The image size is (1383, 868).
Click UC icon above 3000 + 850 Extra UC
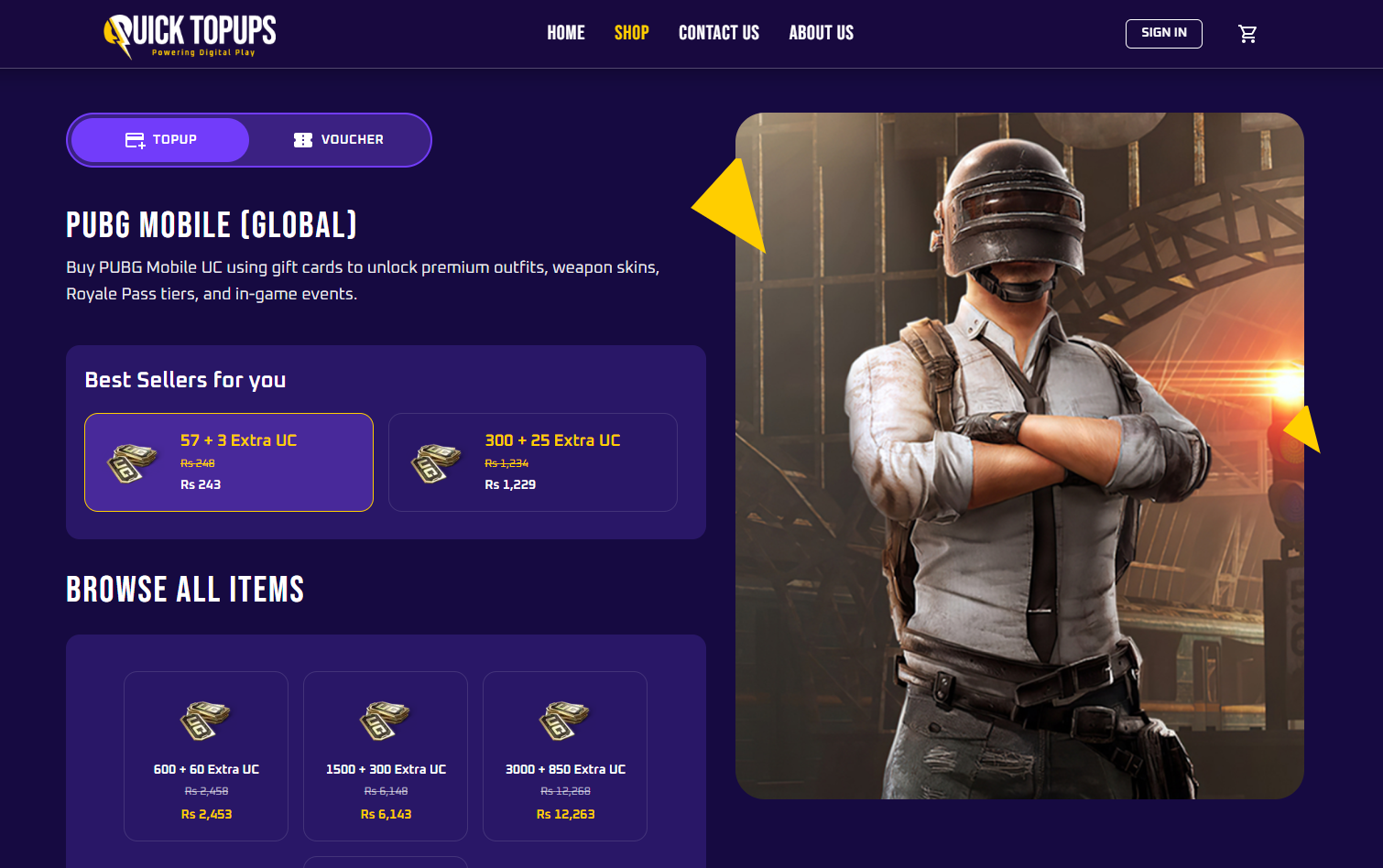pos(565,721)
